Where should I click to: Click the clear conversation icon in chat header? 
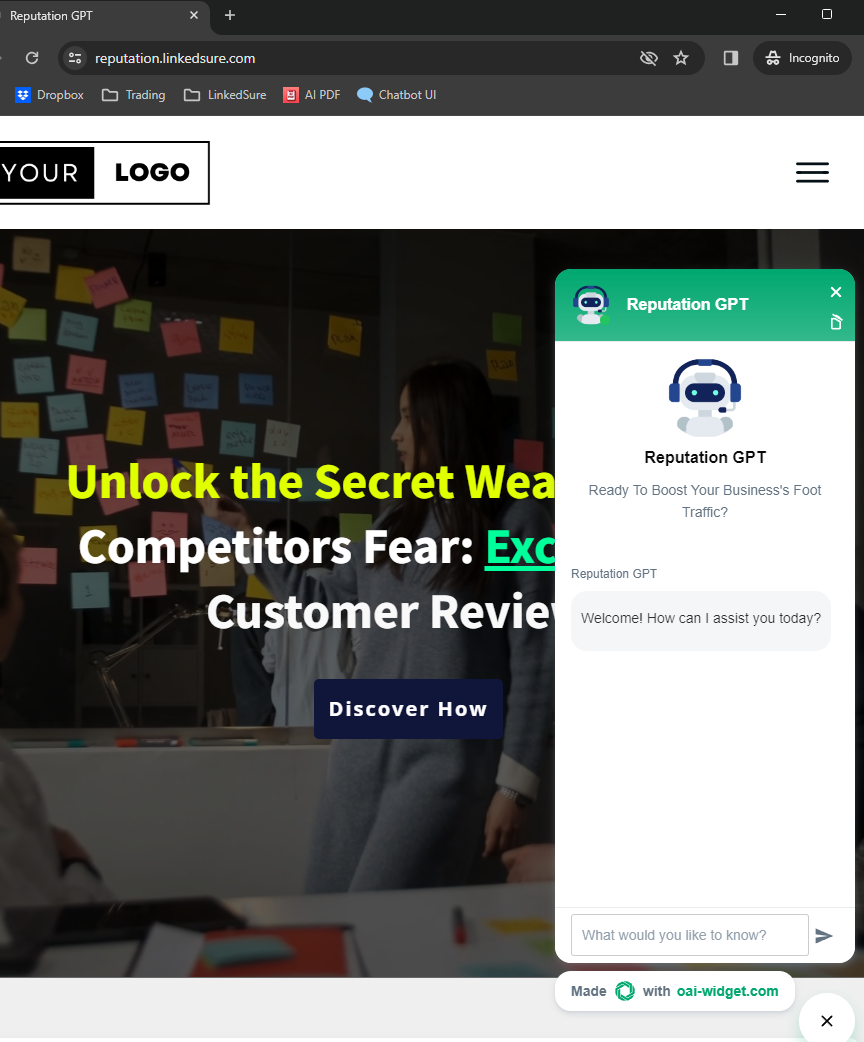pyautogui.click(x=836, y=322)
